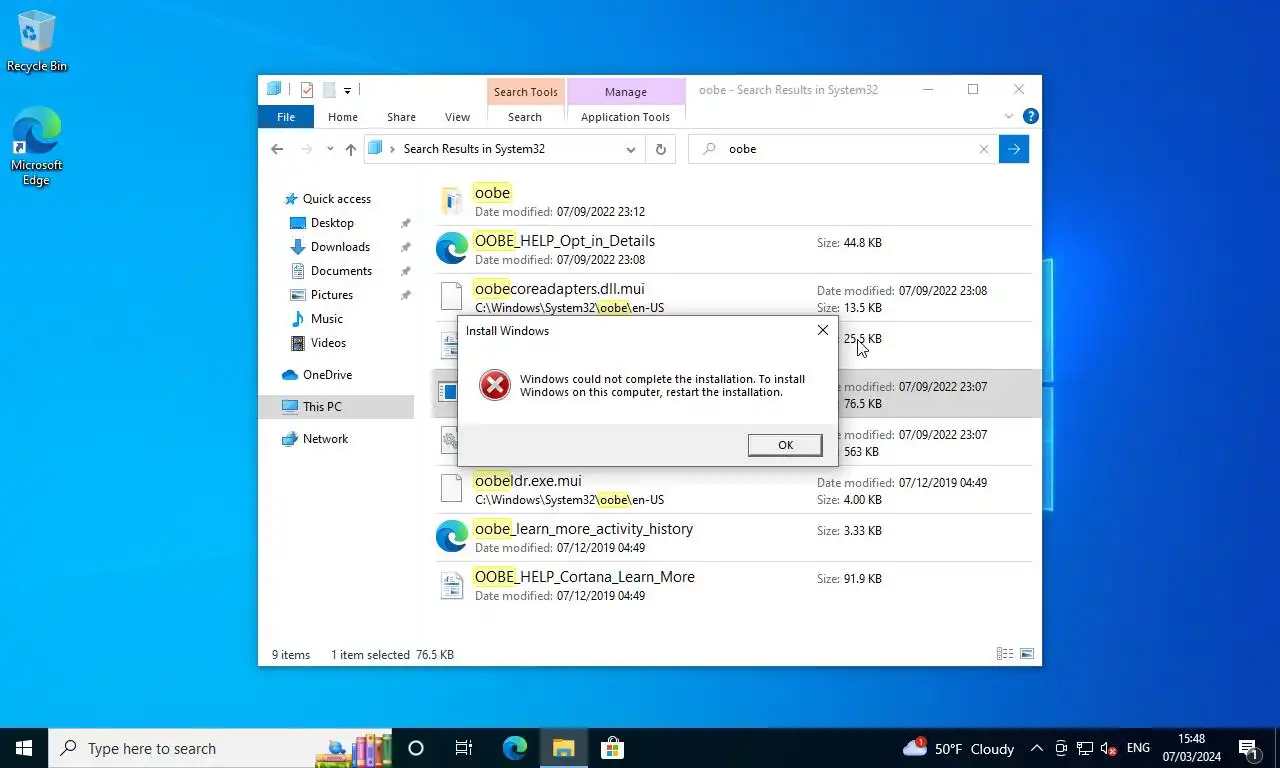Open the Windows Start menu
This screenshot has height=768, width=1280.
tap(24, 748)
